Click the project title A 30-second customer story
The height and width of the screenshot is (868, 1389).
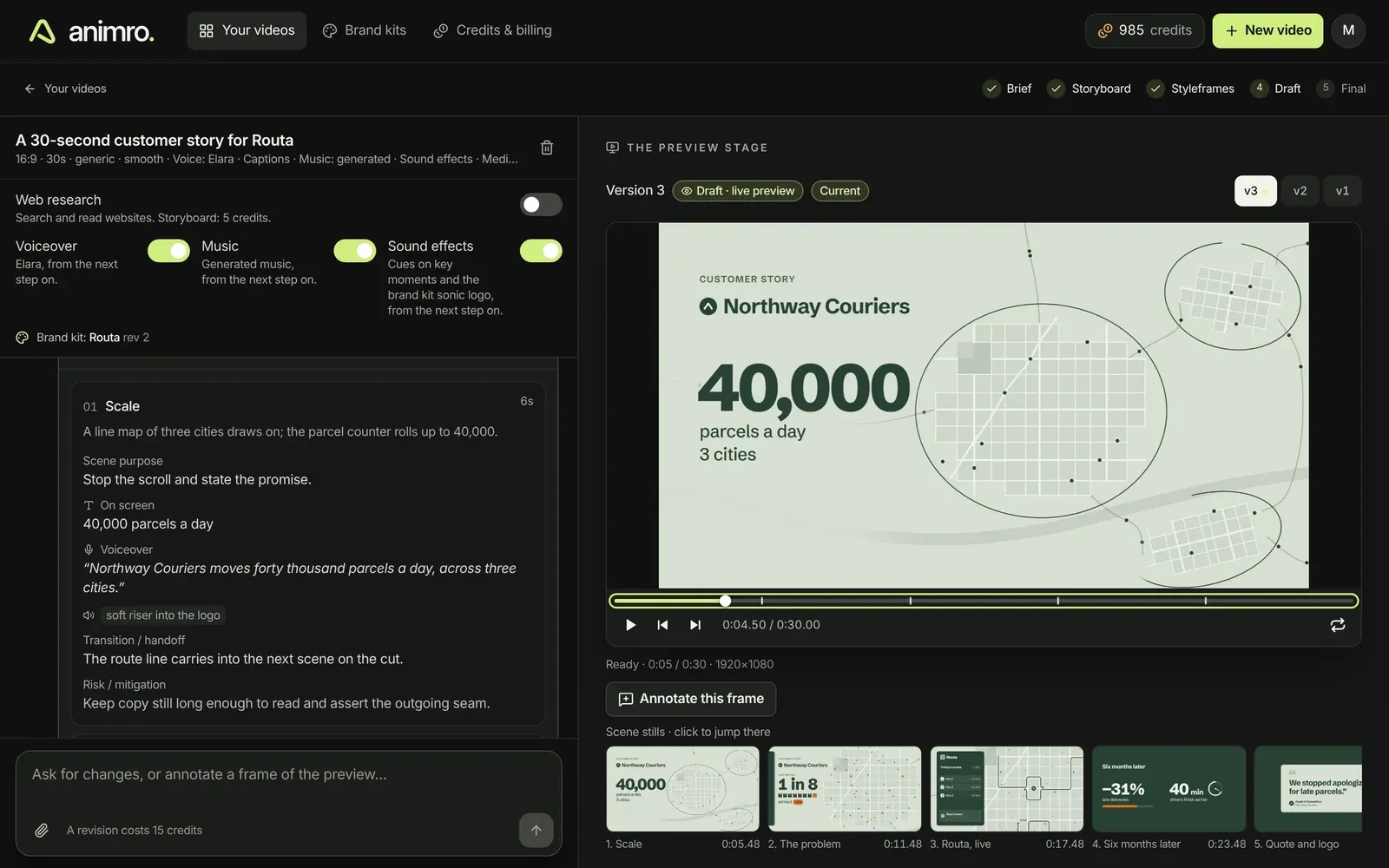[x=155, y=141]
